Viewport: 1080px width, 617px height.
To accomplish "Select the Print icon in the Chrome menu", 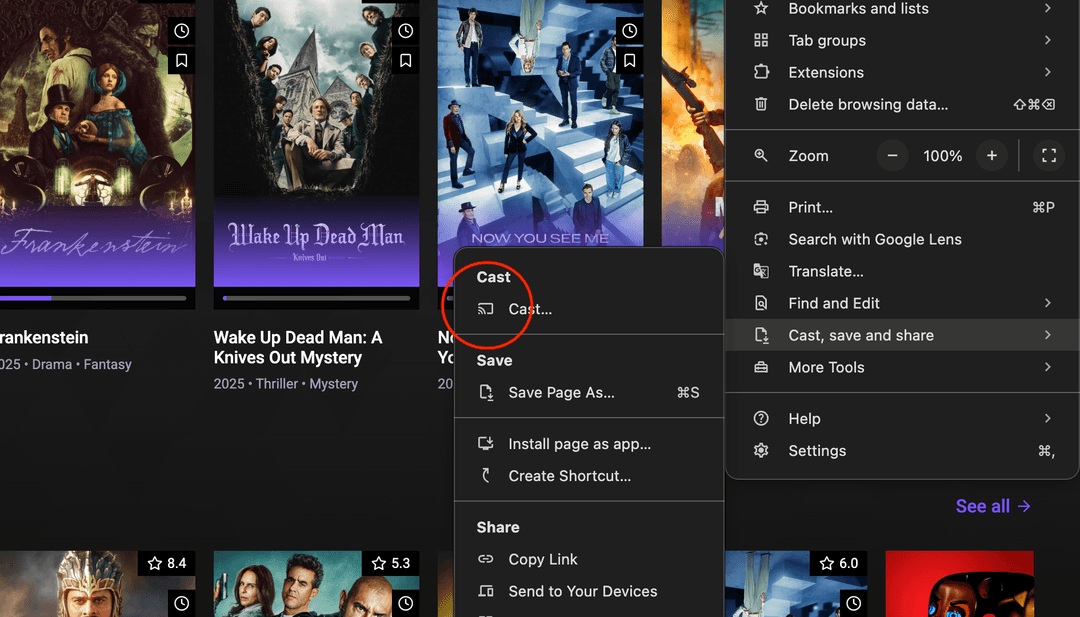I will 761,207.
